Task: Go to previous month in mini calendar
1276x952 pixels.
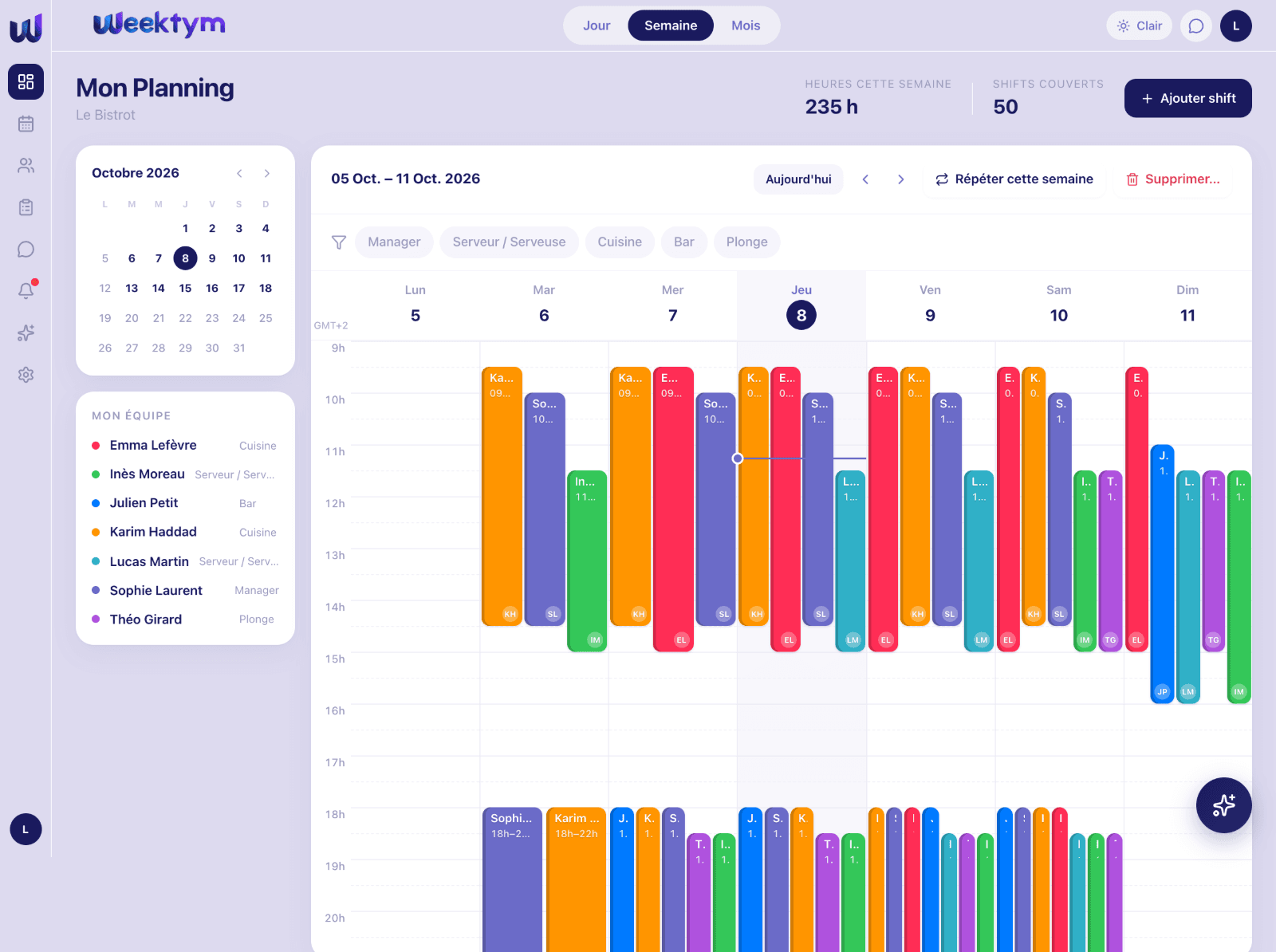Action: click(239, 173)
